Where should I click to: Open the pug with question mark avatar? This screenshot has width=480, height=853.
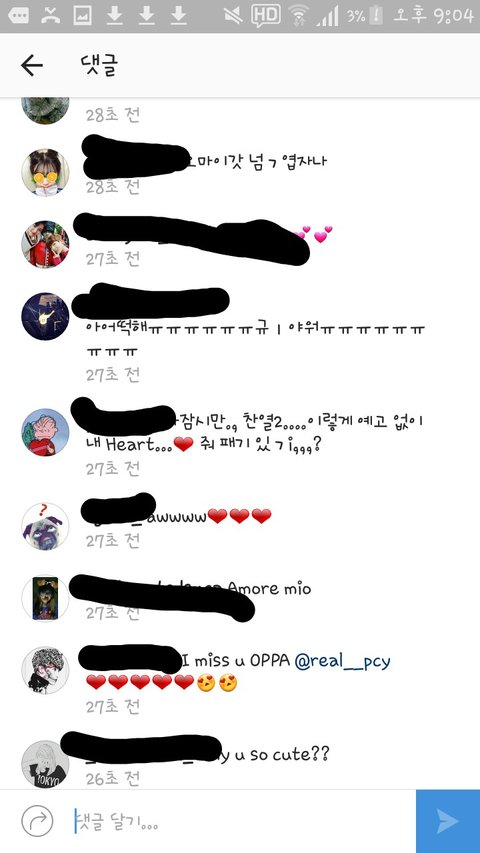coord(45,526)
